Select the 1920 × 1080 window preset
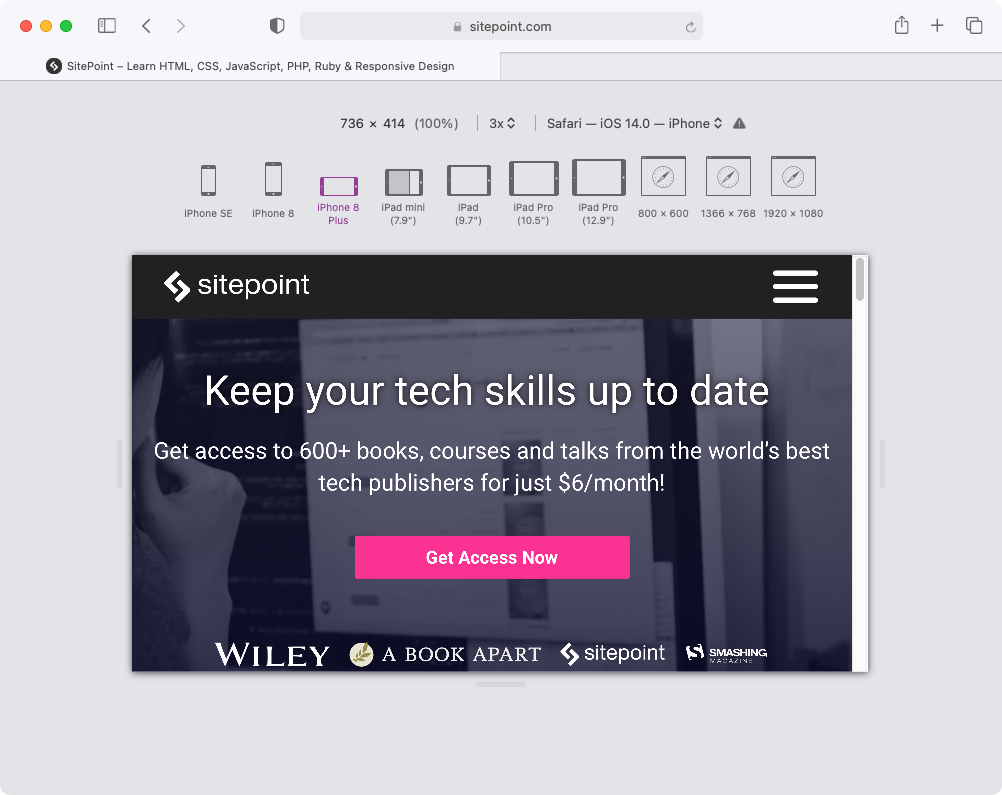 793,187
